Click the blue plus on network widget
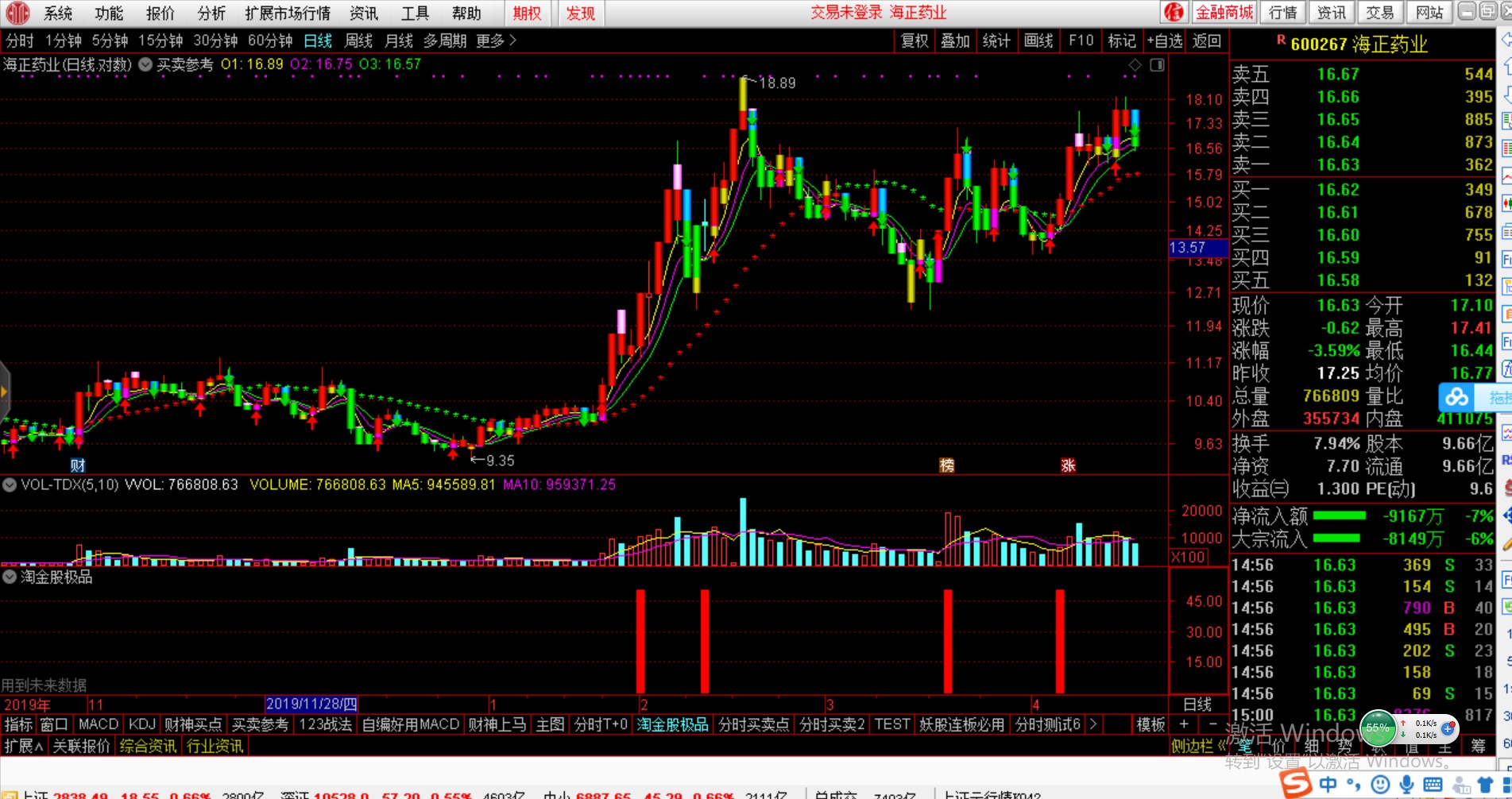This screenshot has height=799, width=1512. pyautogui.click(x=1448, y=728)
